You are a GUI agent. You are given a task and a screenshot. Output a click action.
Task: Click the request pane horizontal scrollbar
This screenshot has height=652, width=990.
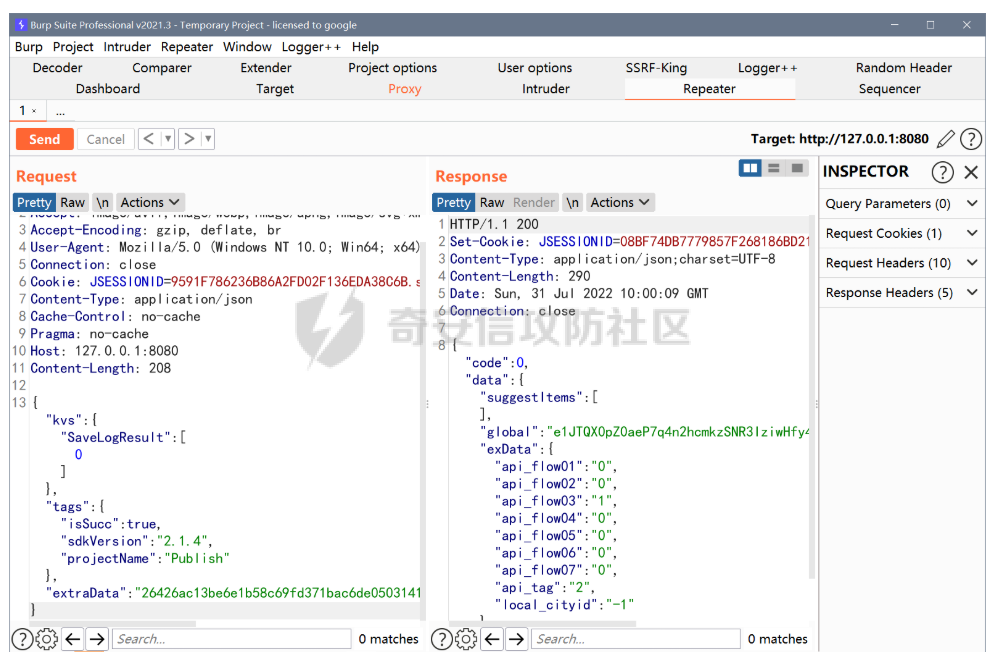tap(114, 624)
